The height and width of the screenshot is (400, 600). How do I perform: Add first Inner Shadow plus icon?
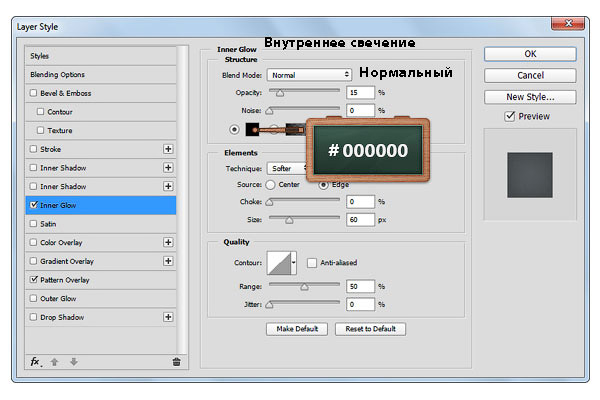(x=168, y=168)
